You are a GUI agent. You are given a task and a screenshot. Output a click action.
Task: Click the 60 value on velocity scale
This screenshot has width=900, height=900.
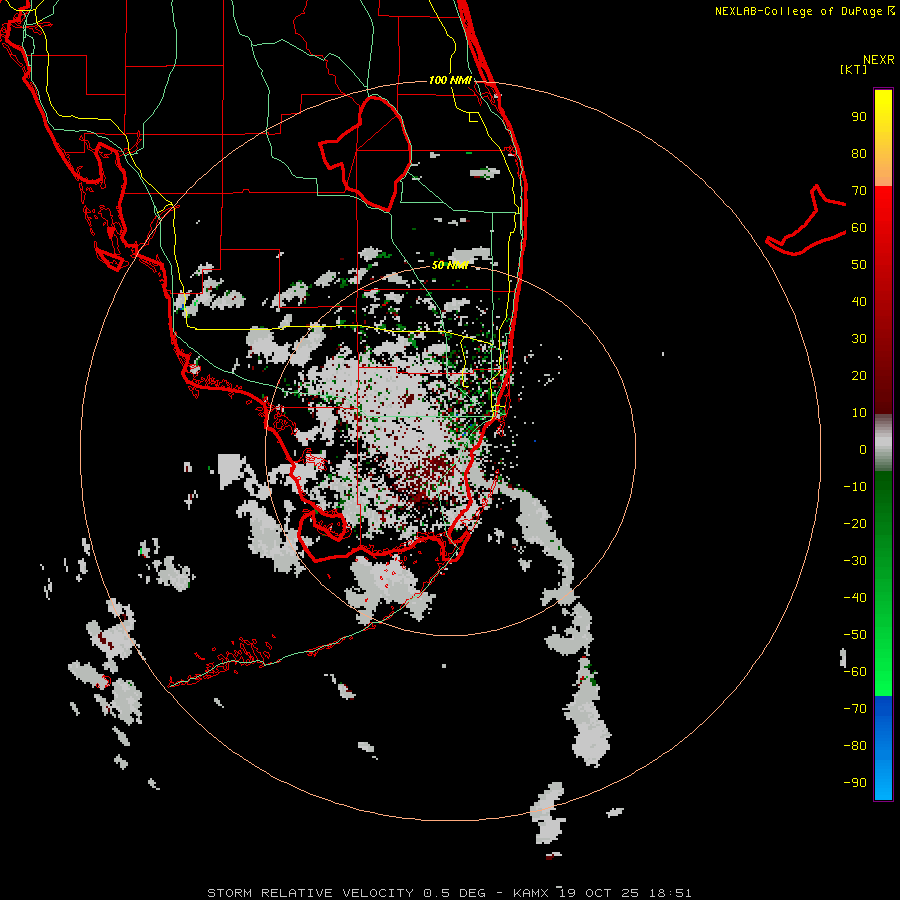[x=859, y=227]
